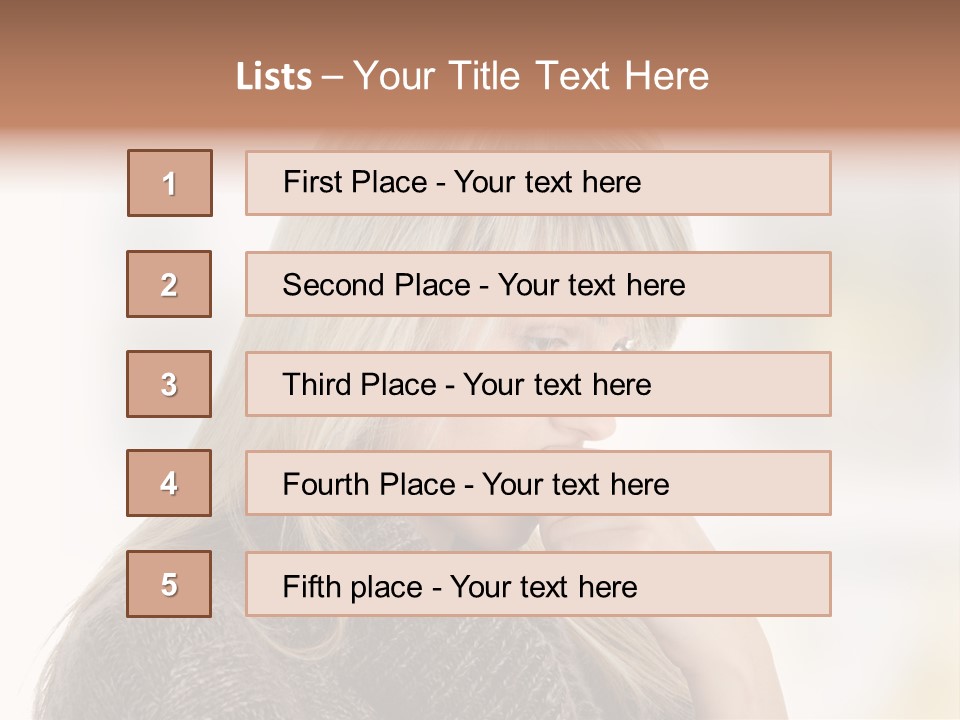Click the number 2 box
The image size is (960, 720).
pos(169,284)
